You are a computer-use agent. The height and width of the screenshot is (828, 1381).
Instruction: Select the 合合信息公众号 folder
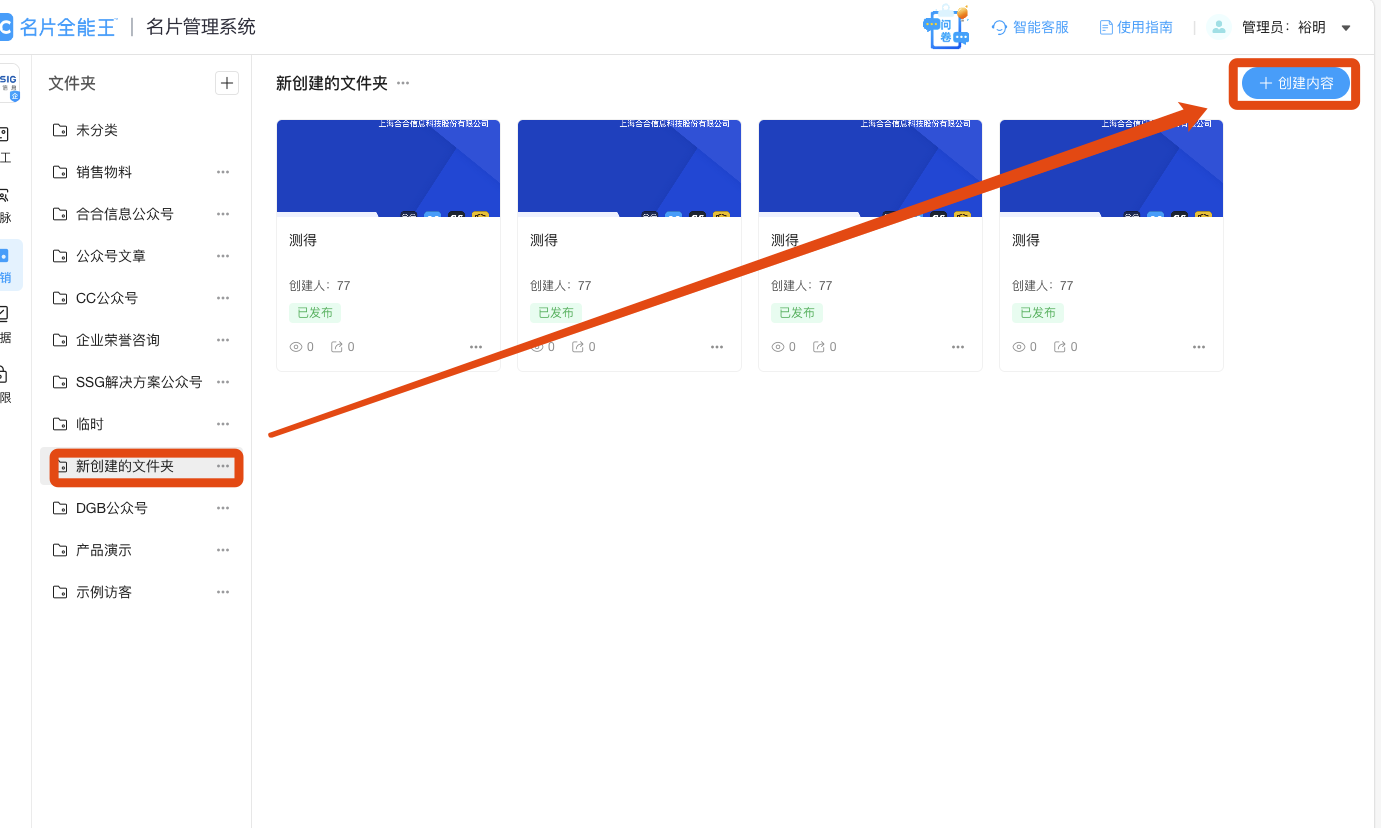tap(141, 214)
